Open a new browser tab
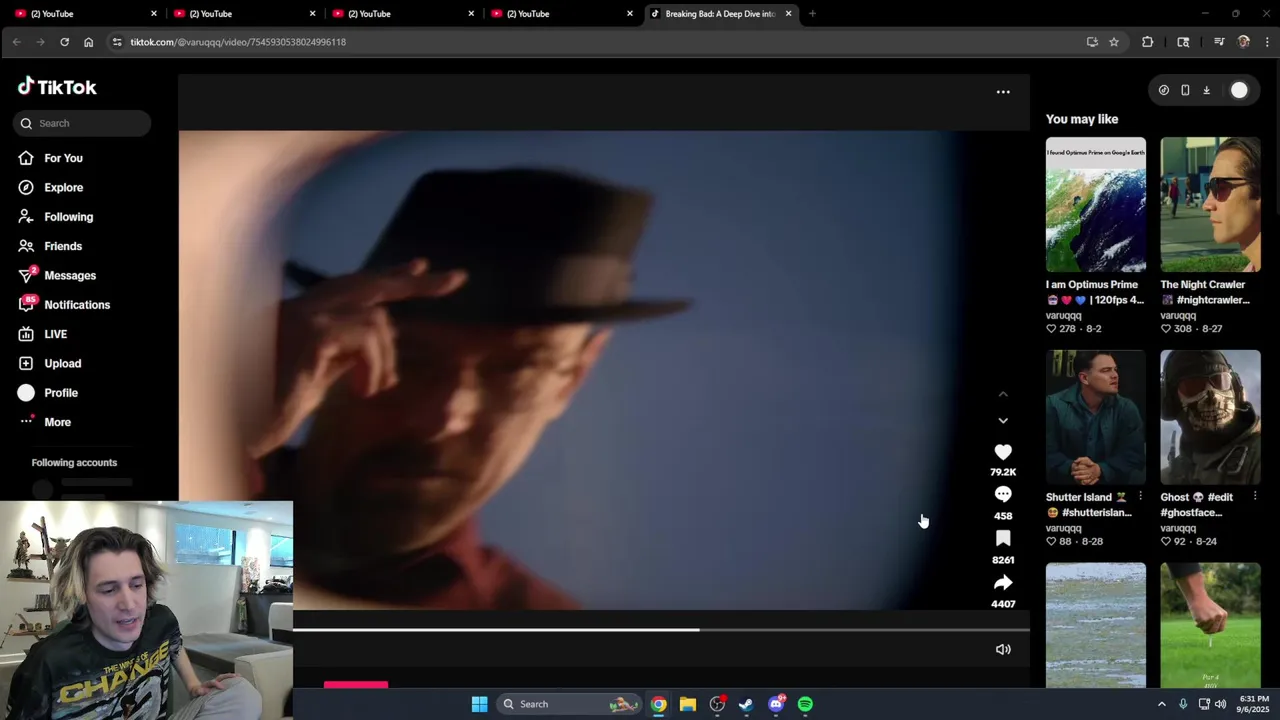The width and height of the screenshot is (1280, 720). pyautogui.click(x=812, y=14)
